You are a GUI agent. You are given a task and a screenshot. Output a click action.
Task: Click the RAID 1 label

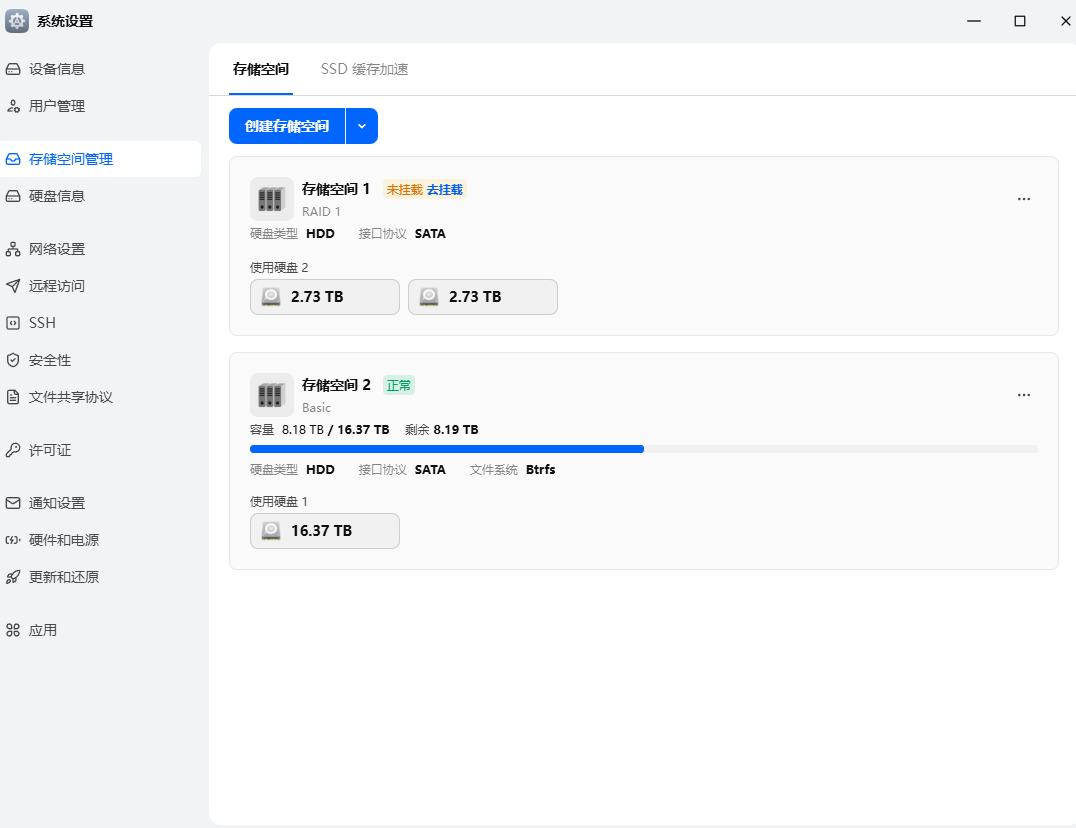click(321, 211)
